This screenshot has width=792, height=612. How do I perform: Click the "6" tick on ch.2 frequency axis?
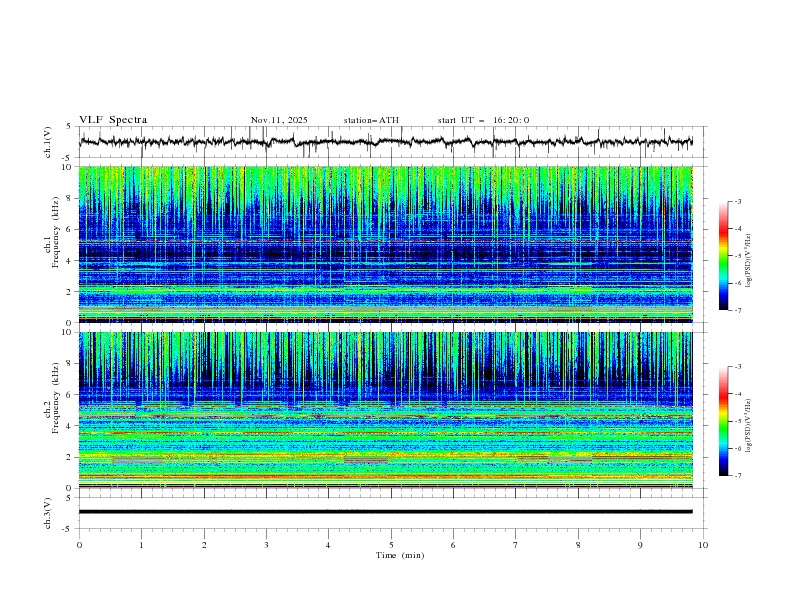click(70, 395)
